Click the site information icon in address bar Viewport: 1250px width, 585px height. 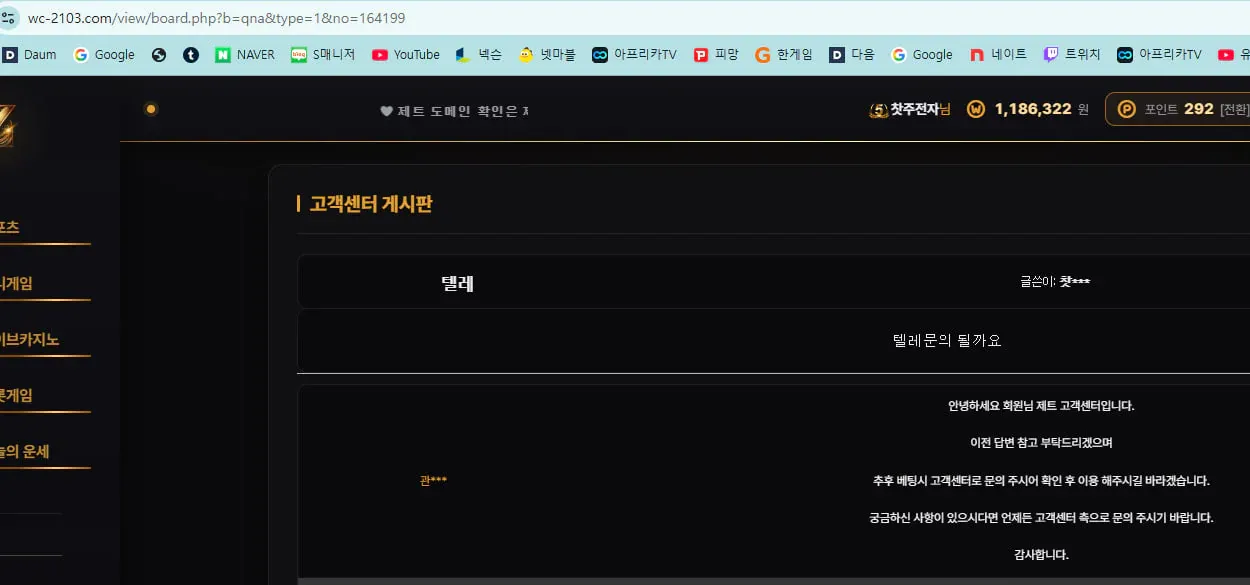(x=9, y=18)
